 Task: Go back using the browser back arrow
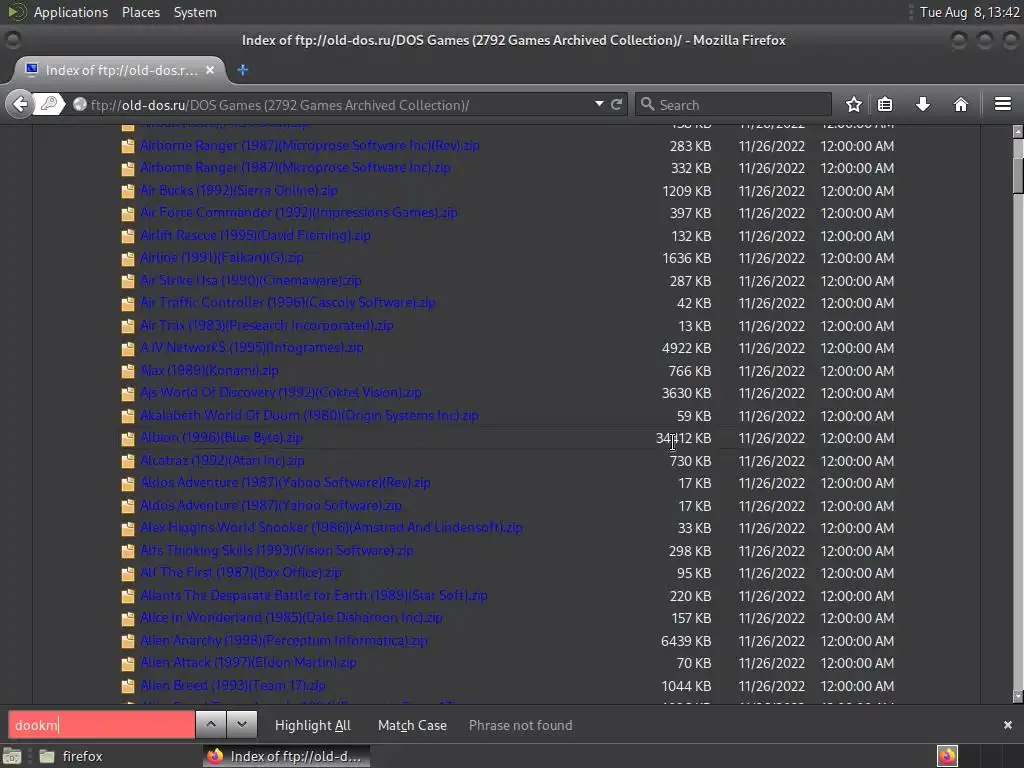[x=20, y=104]
